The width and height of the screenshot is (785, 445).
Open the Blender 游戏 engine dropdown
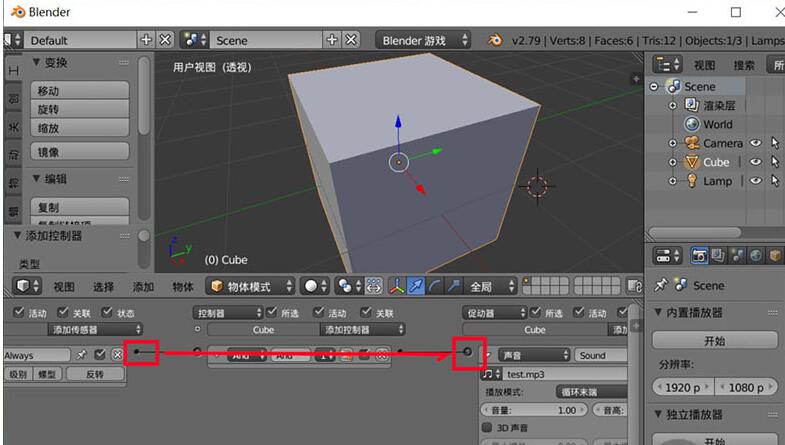click(x=424, y=41)
